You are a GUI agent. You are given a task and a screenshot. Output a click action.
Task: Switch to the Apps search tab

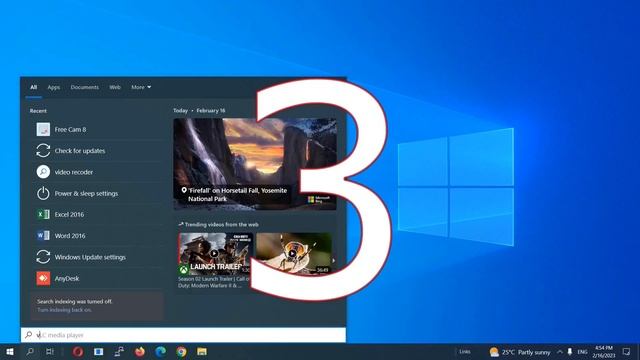(53, 87)
